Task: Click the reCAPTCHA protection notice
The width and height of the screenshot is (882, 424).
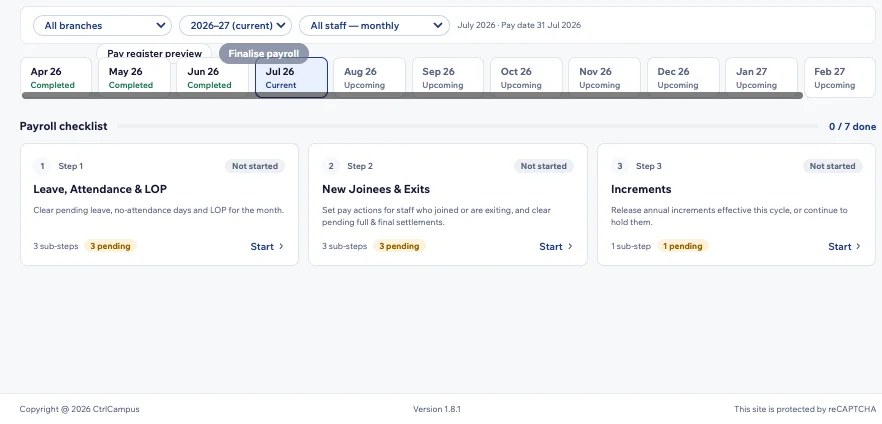Action: [x=805, y=409]
